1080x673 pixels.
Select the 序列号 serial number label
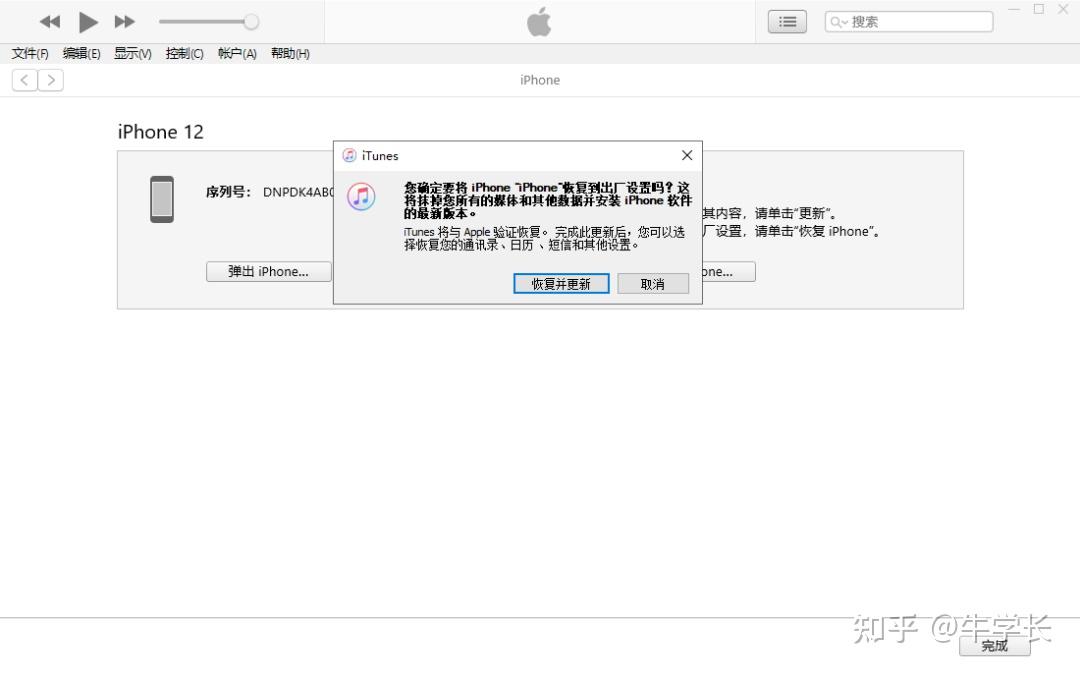228,192
